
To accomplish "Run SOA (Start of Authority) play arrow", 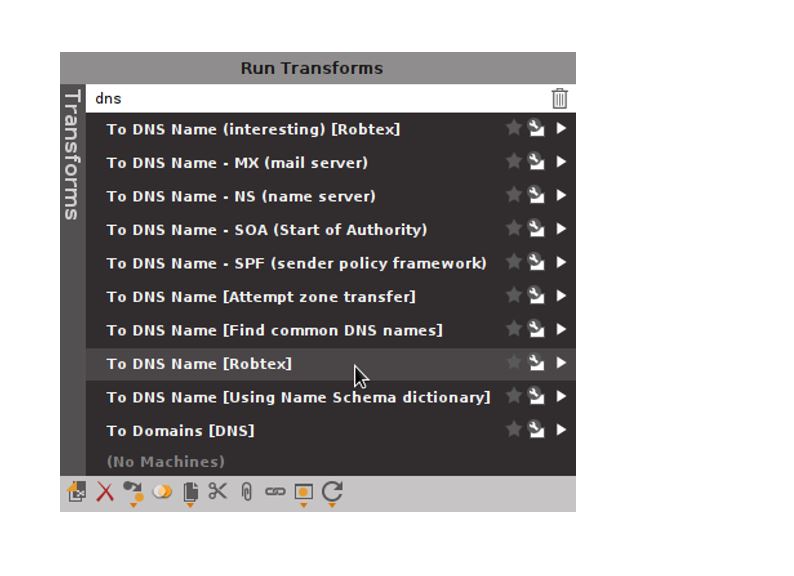I will 561,228.
